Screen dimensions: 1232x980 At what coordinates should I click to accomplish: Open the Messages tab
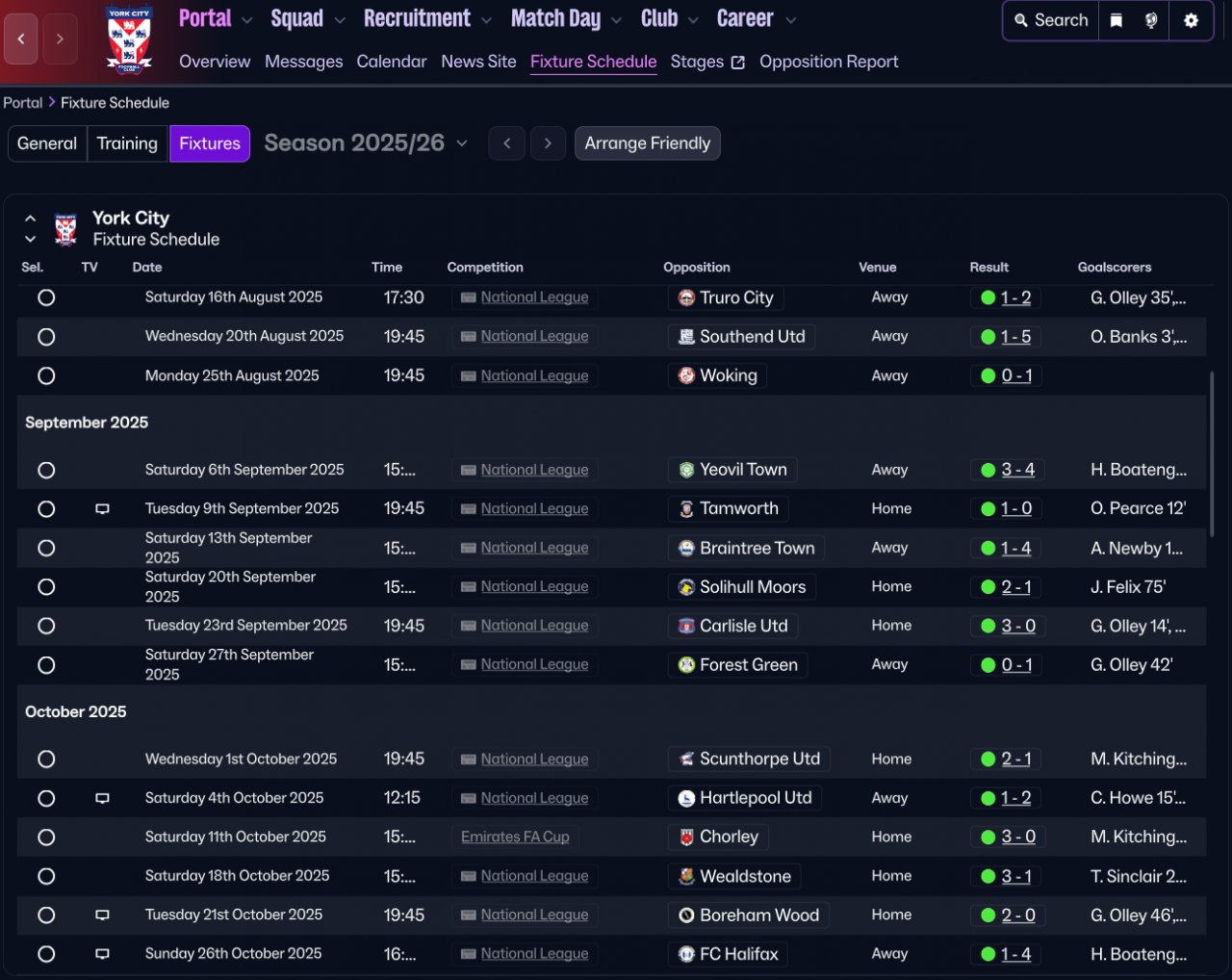[x=304, y=62]
